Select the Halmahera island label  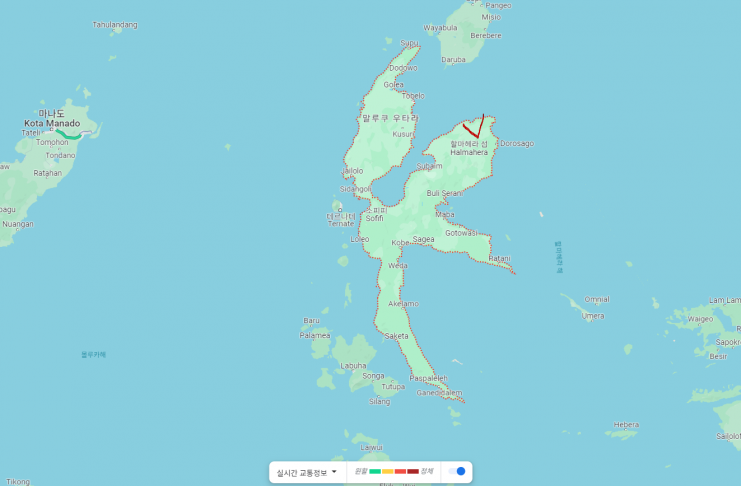[469, 152]
